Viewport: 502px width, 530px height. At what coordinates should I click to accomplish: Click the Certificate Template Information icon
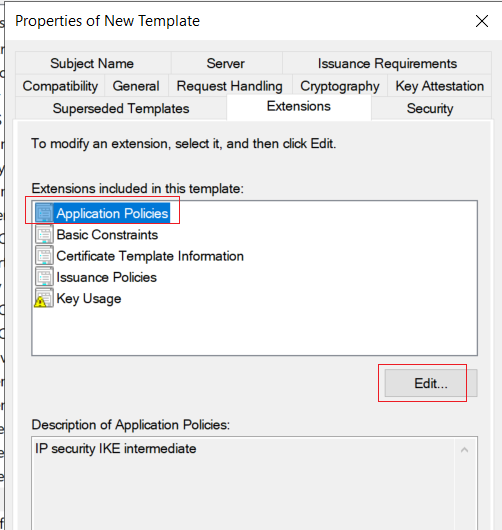point(44,256)
